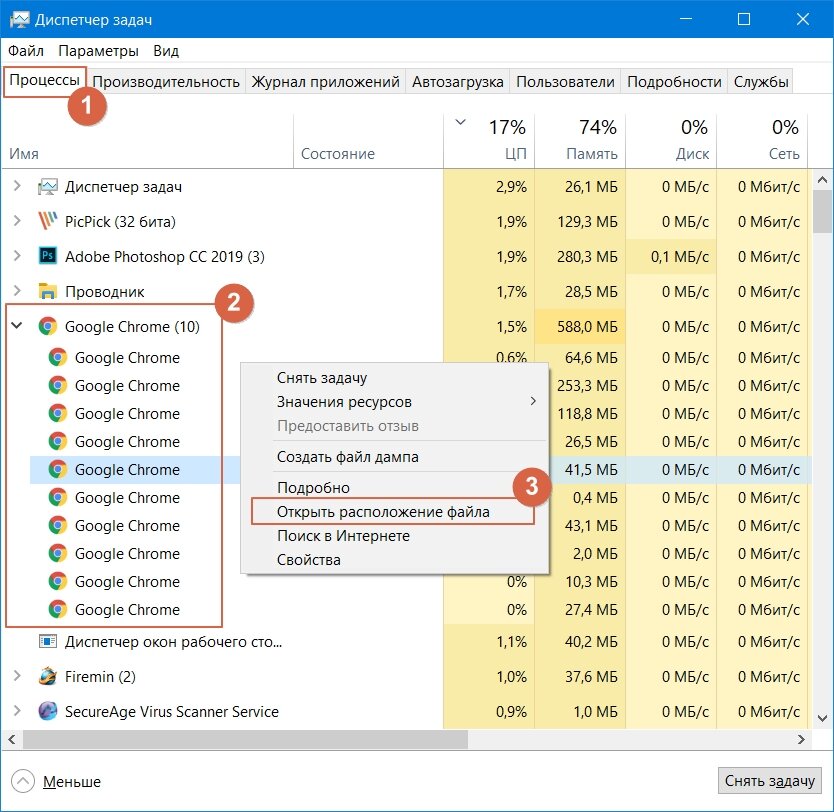This screenshot has height=812, width=834.
Task: Click the 37,6 МБ memory value
Action: [x=591, y=677]
